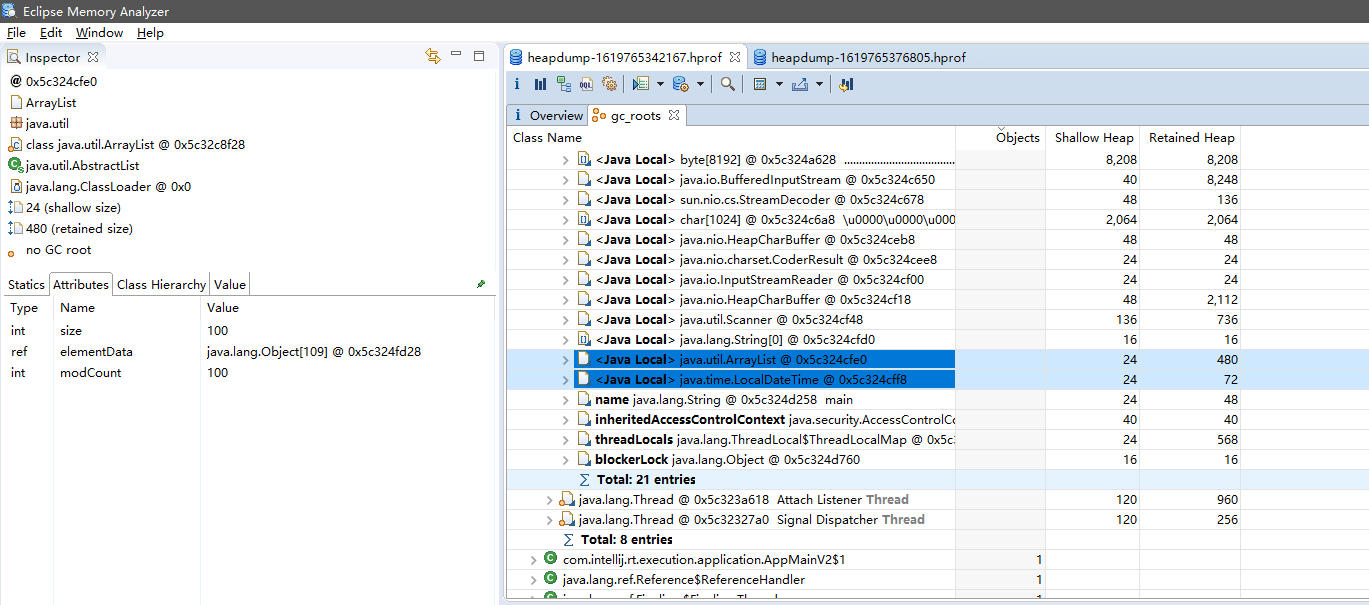This screenshot has height=605, width=1369.
Task: Switch to the Class Hierarchy tab
Action: click(161, 284)
